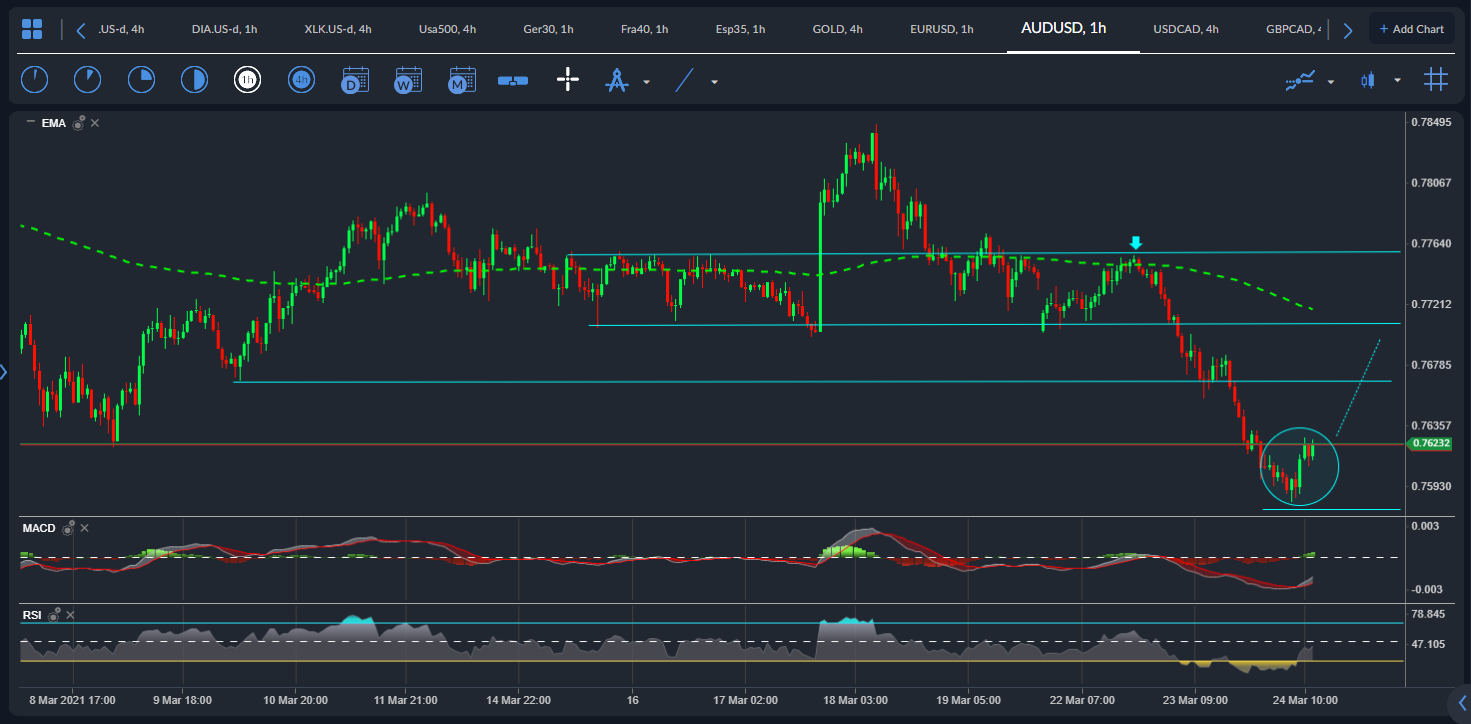This screenshot has height=724, width=1471.
Task: Select the 5-minute timeframe clock icon
Action: pyautogui.click(x=87, y=80)
